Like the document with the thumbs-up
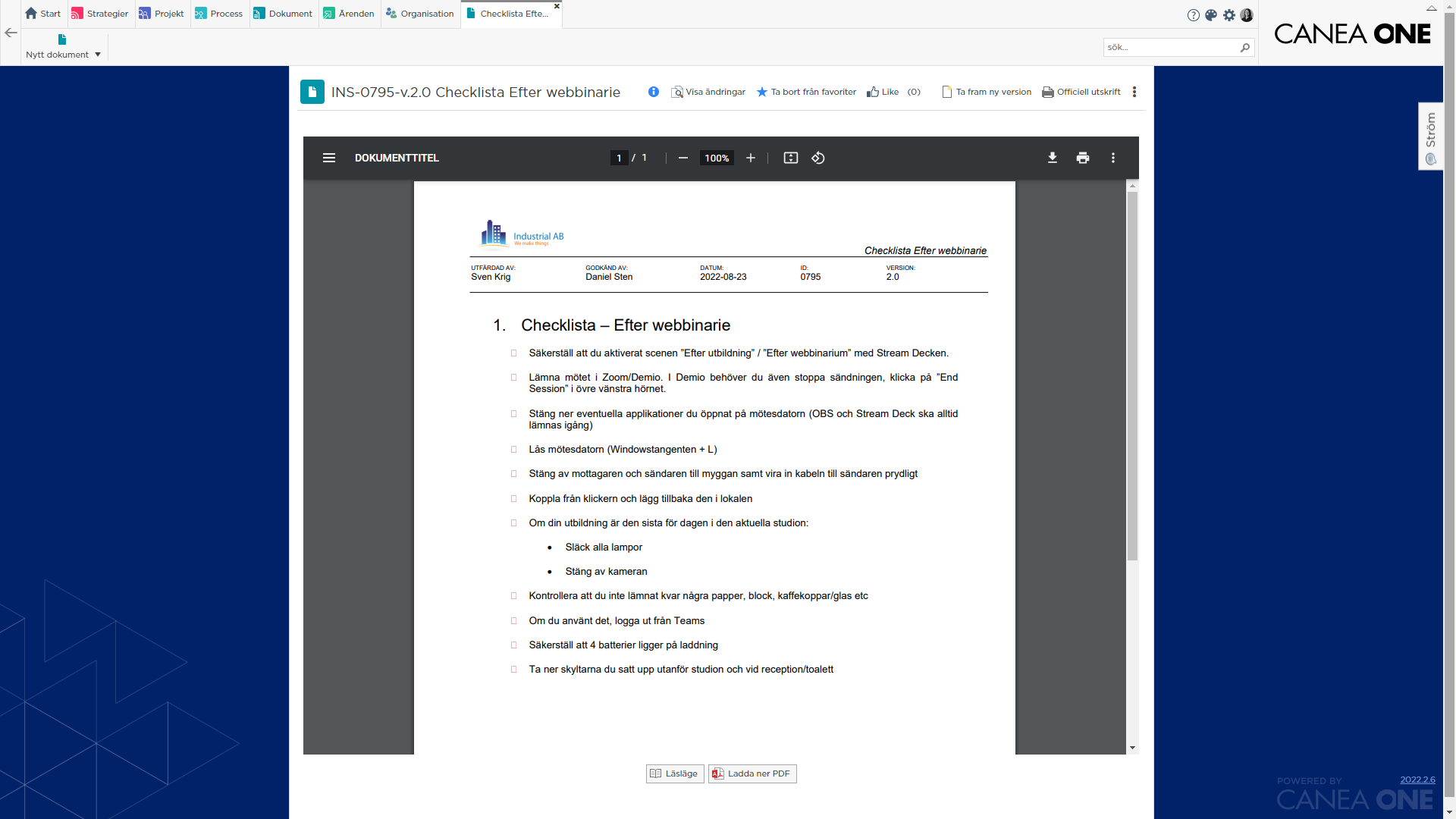The image size is (1456, 819). (882, 92)
